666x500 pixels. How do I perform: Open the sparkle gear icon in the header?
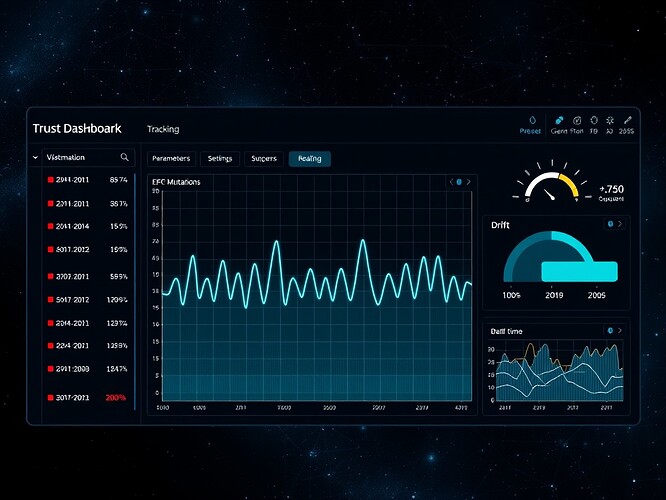tap(610, 121)
